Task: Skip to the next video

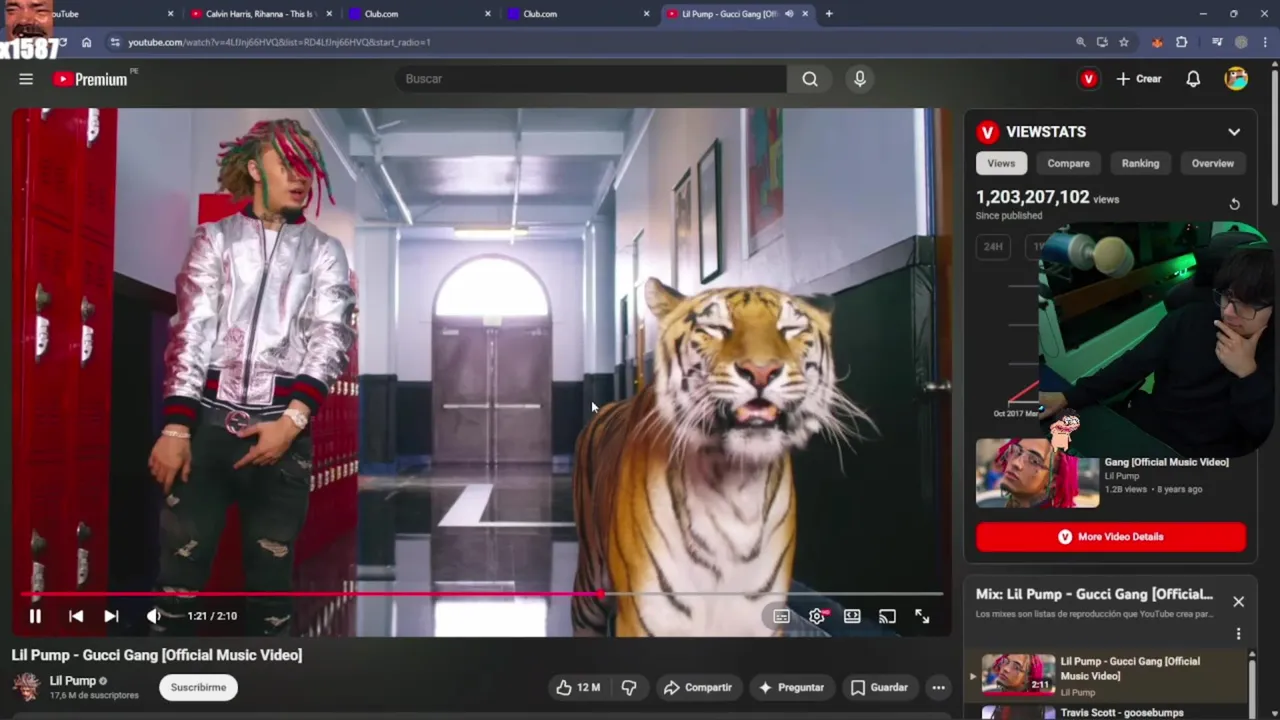Action: [111, 616]
